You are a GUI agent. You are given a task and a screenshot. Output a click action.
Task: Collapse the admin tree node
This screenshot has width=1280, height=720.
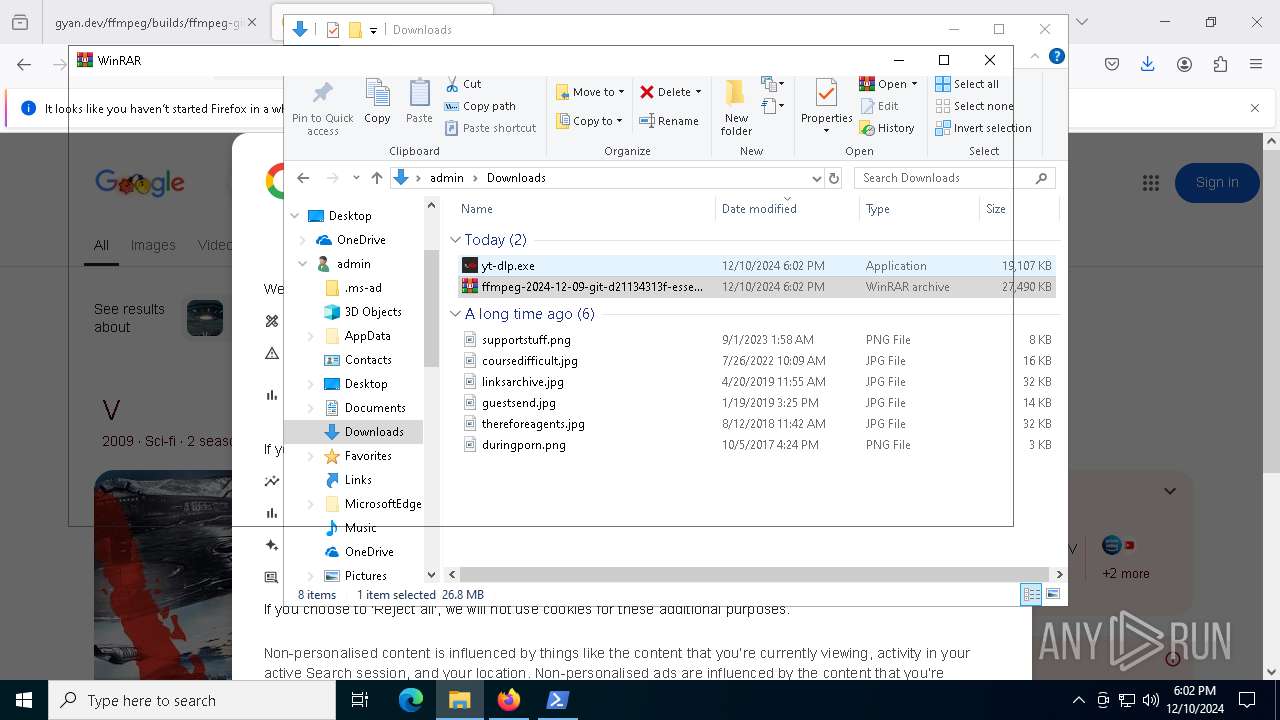point(303,264)
